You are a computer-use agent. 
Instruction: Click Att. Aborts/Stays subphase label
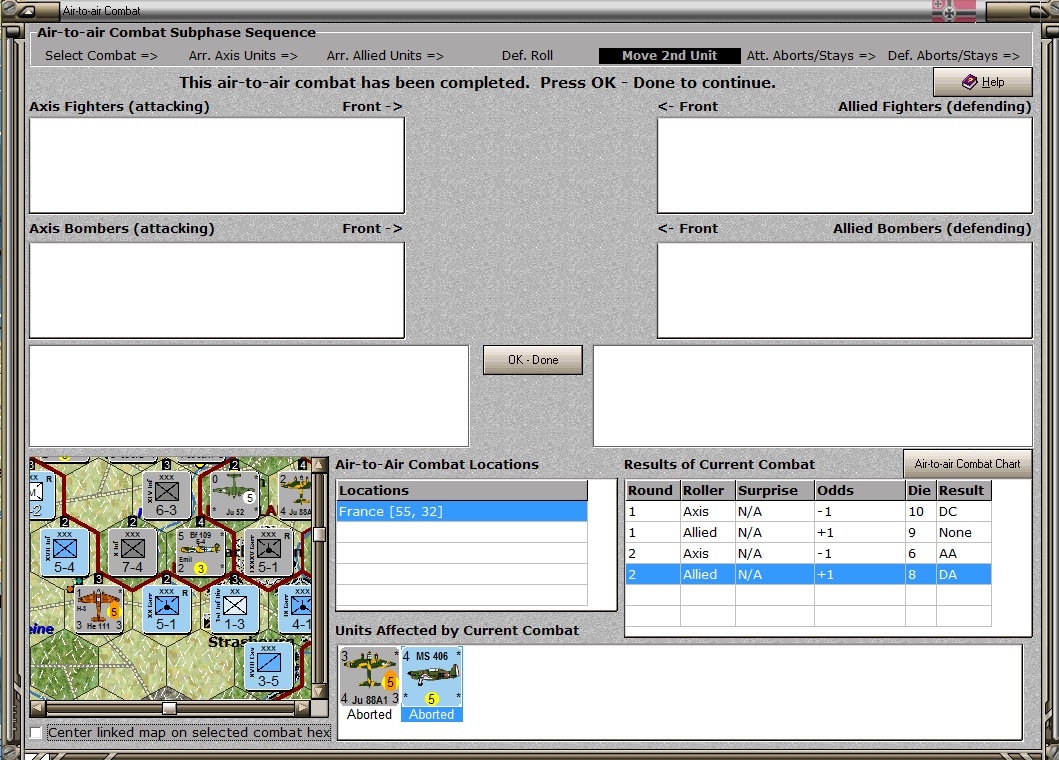810,55
